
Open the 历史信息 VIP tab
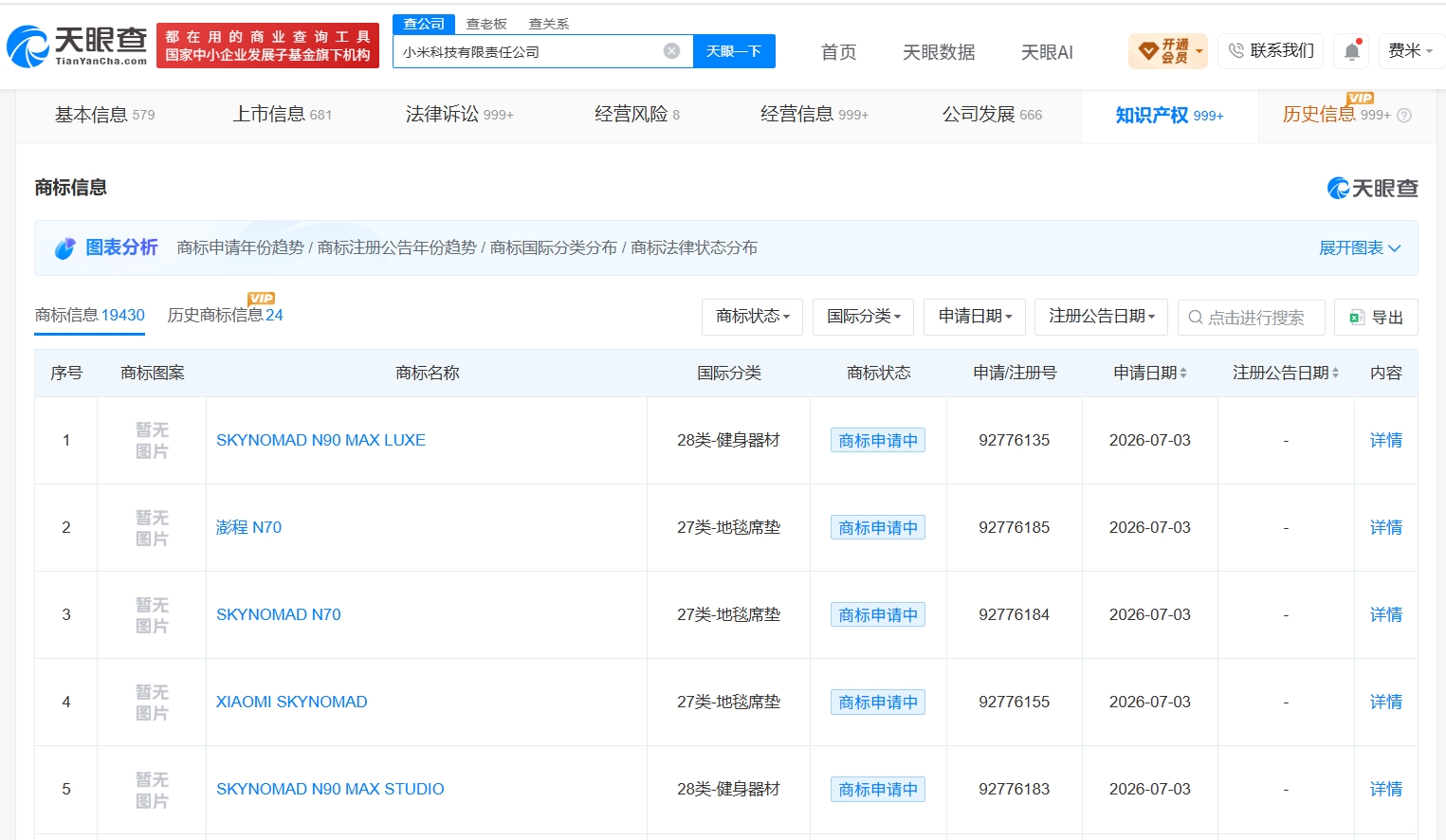[x=1336, y=115]
